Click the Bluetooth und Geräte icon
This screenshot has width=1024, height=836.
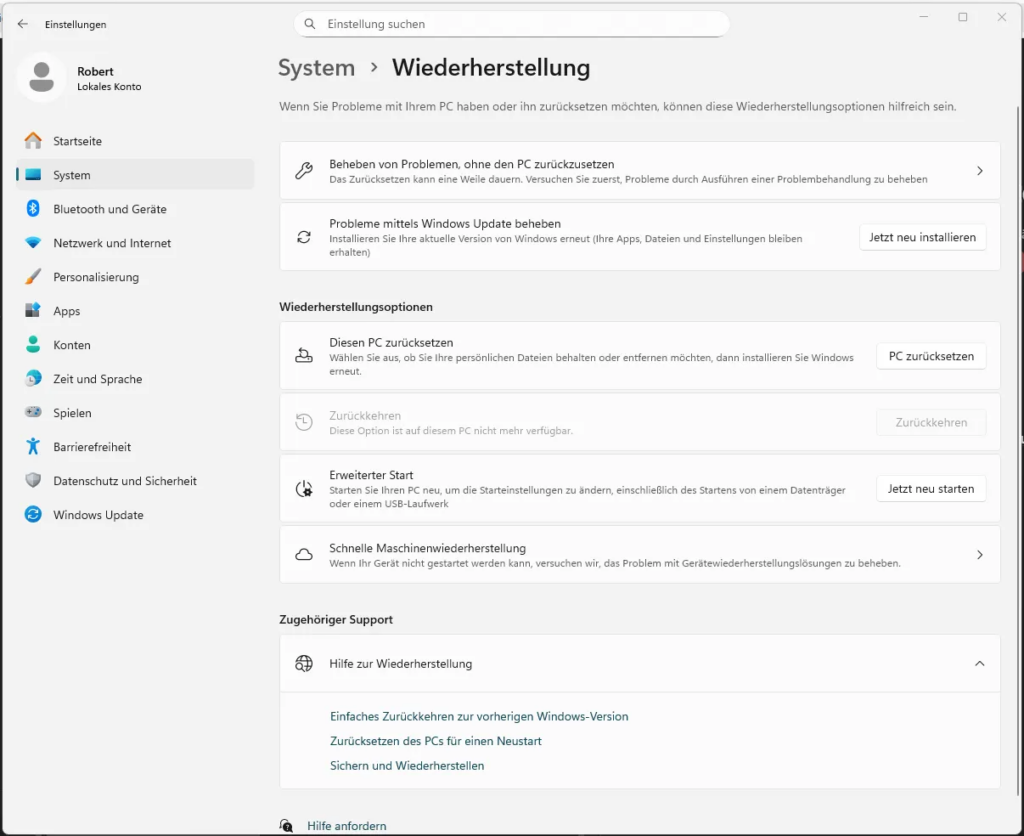pyautogui.click(x=33, y=209)
